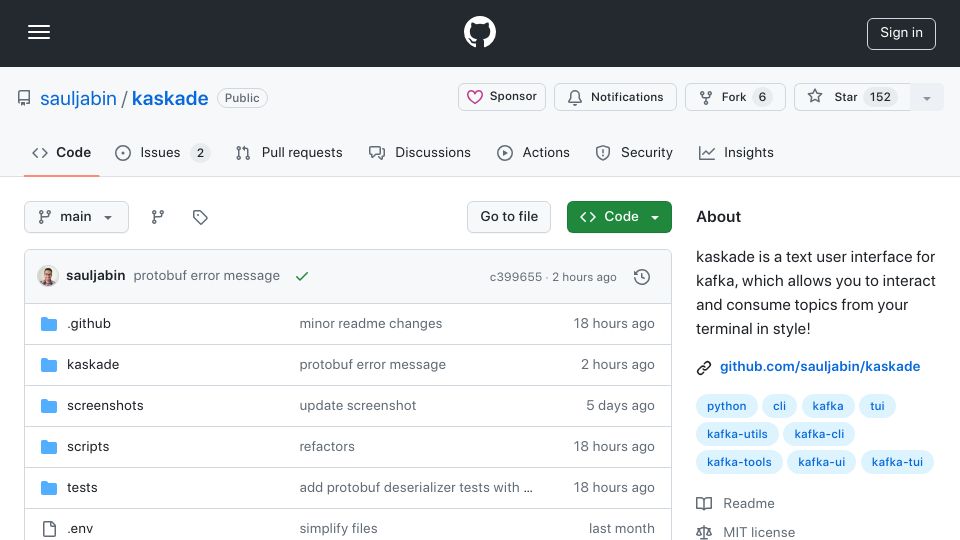Open the Security tab
960x540 pixels.
click(634, 152)
